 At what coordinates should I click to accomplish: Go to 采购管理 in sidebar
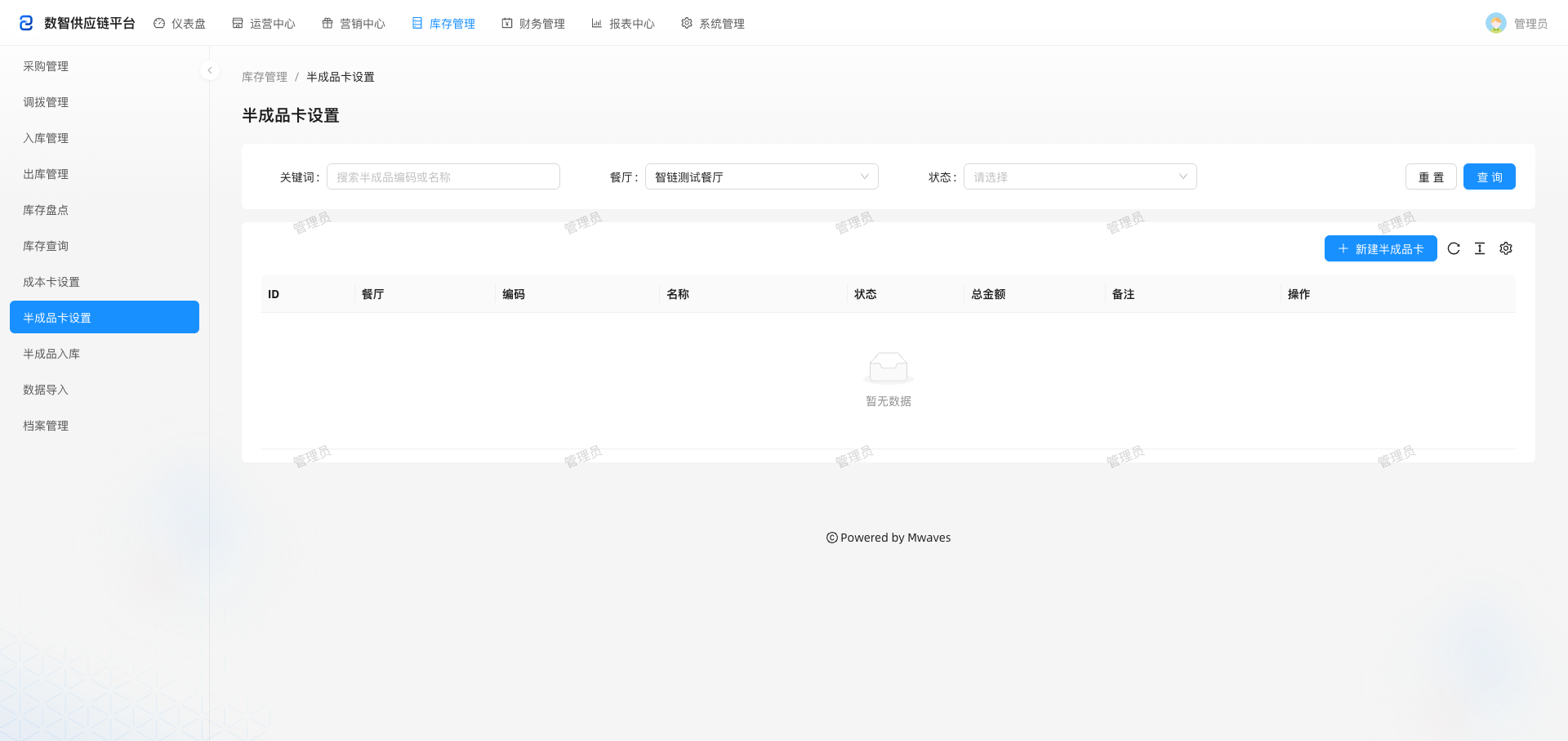click(105, 66)
